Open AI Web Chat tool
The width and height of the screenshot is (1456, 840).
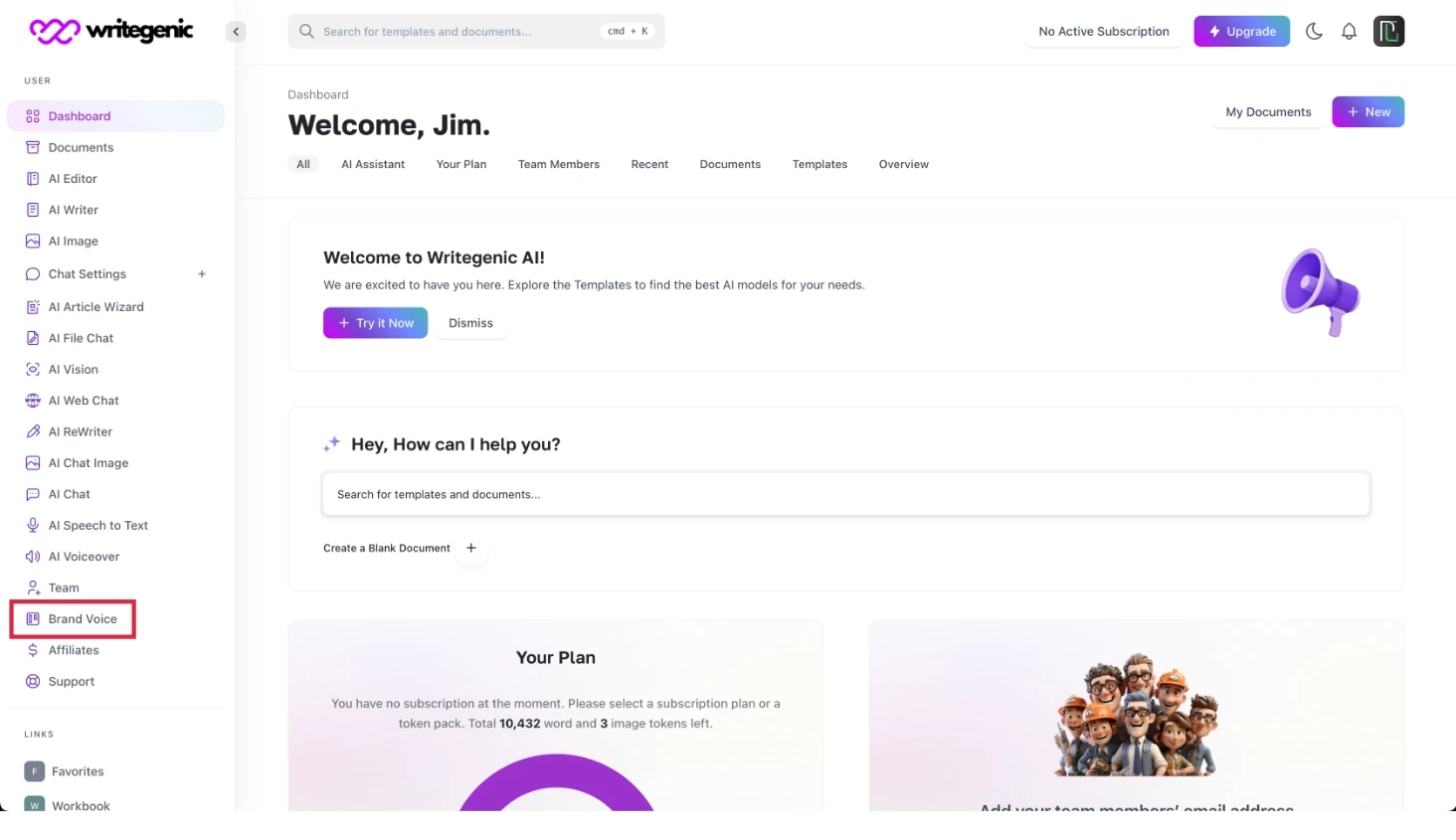pos(84,401)
